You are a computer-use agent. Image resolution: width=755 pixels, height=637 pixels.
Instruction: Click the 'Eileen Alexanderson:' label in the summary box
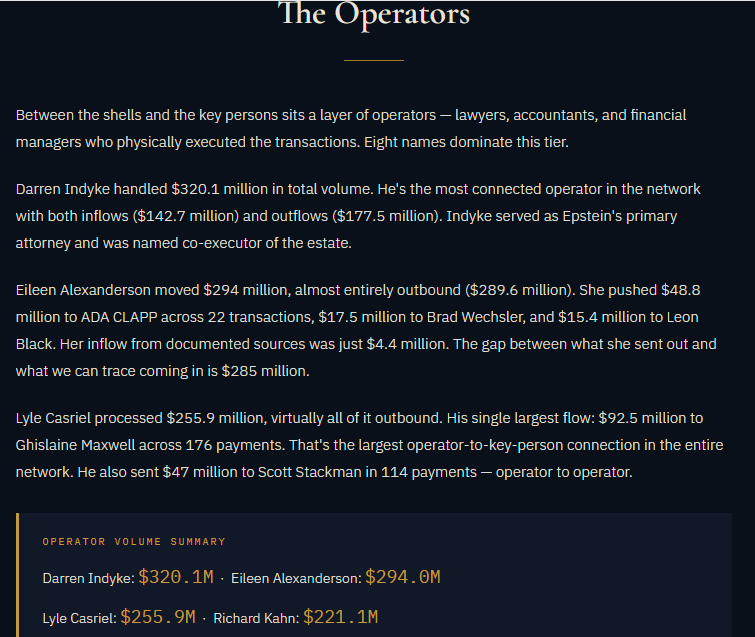click(296, 578)
